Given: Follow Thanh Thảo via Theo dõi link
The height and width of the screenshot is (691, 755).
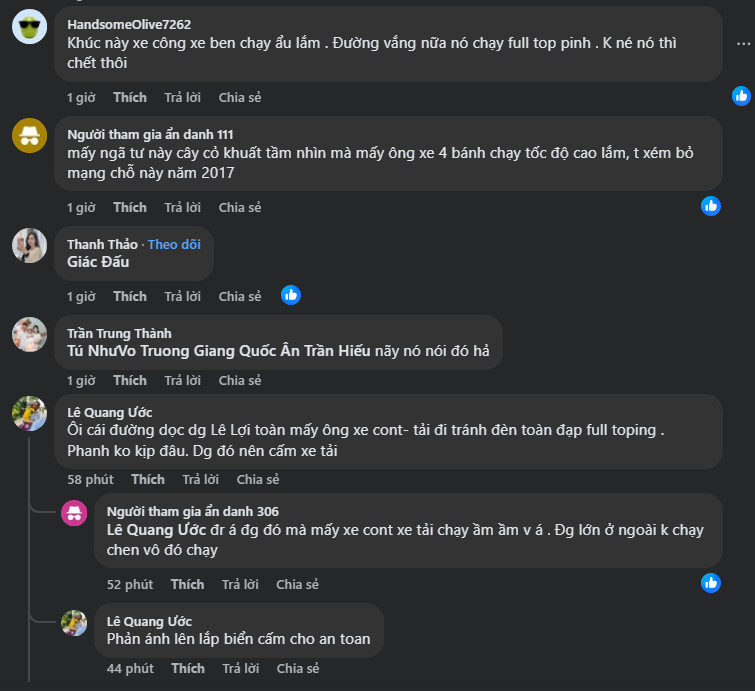Looking at the screenshot, I should click(x=174, y=244).
